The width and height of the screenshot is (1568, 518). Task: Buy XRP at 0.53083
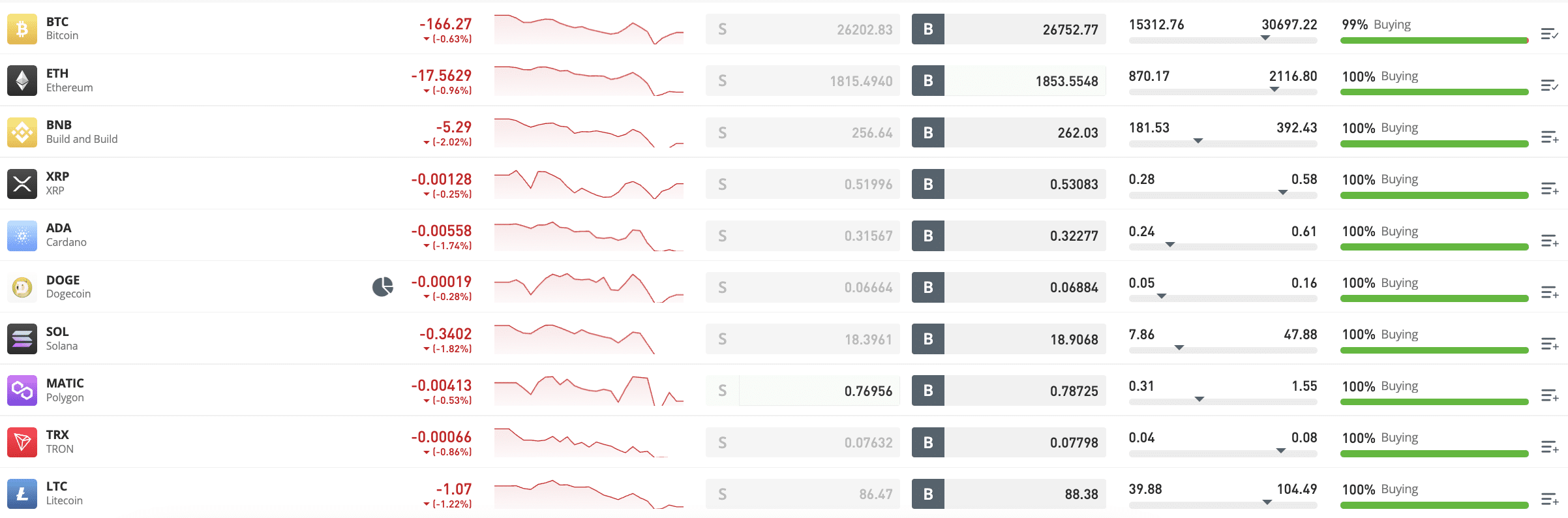coord(1009,184)
